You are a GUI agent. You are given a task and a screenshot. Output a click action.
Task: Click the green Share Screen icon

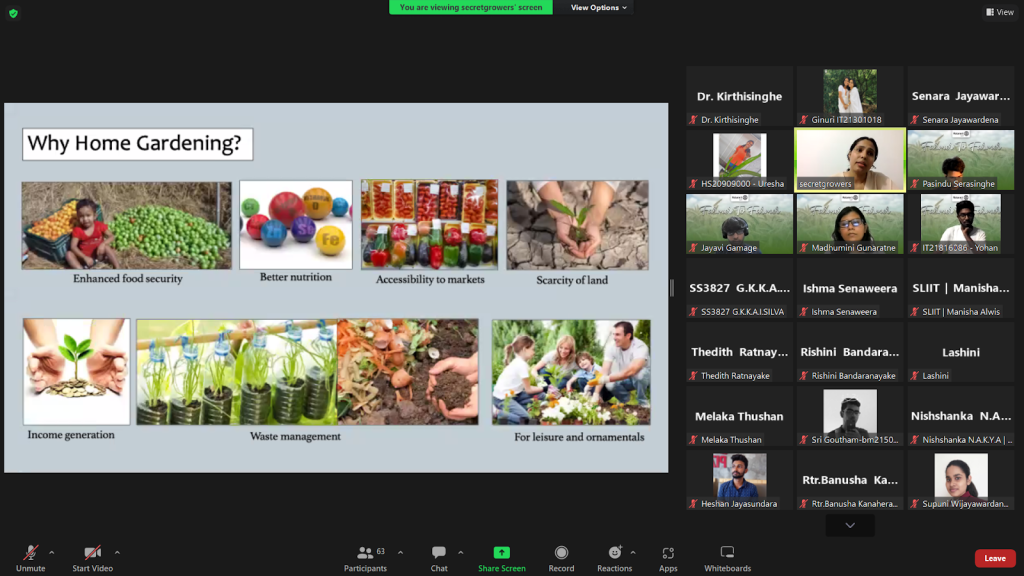501,553
